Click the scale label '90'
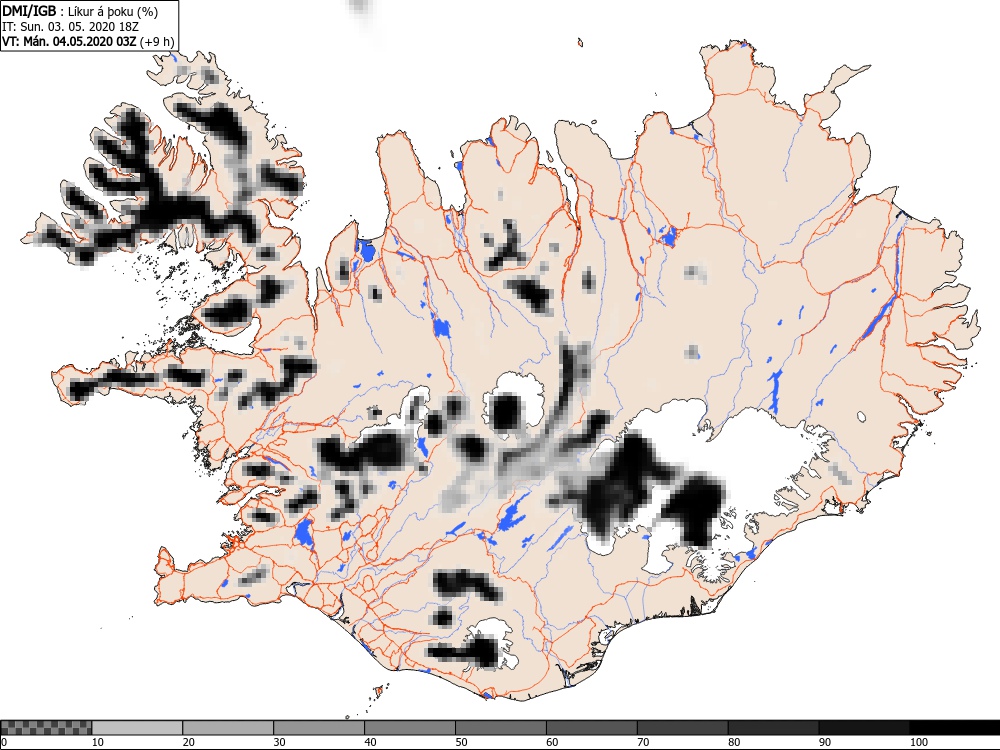This screenshot has width=1000, height=750. 825,742
